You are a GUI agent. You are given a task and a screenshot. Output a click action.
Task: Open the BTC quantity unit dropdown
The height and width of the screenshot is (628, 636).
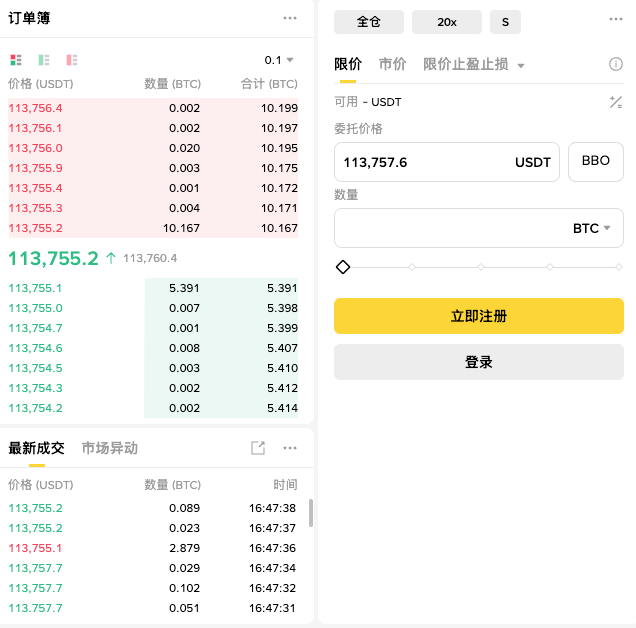[x=591, y=228]
